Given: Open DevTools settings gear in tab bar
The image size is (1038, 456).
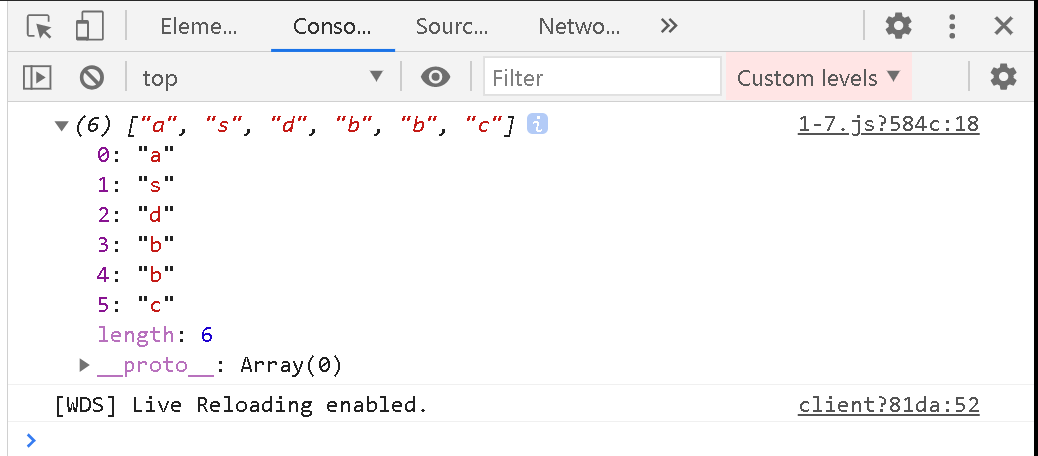Looking at the screenshot, I should coord(898,26).
